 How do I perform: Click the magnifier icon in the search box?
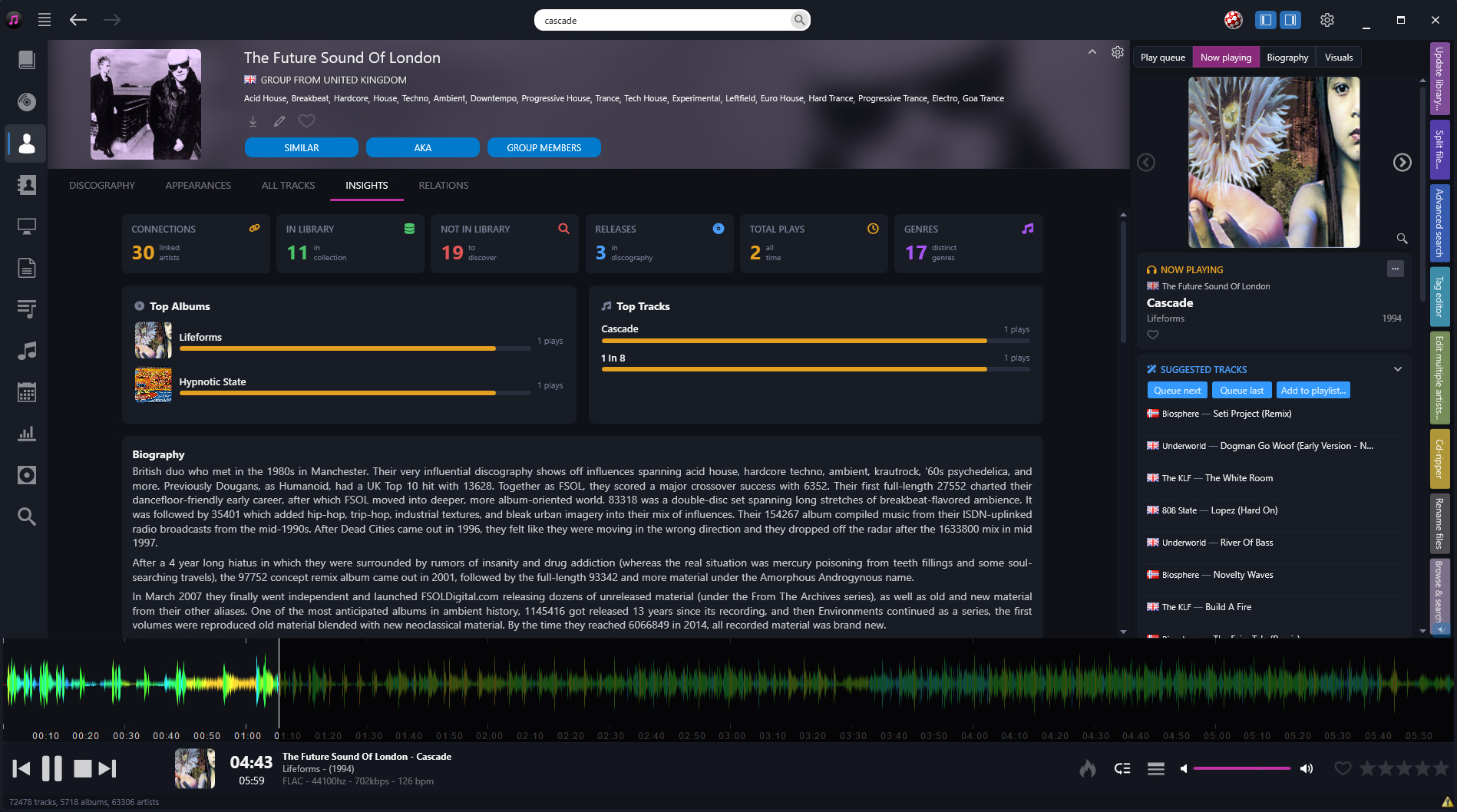(799, 20)
